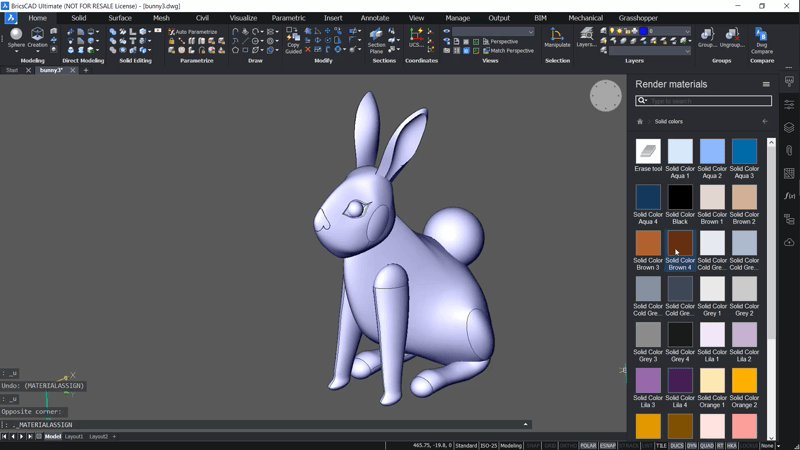Switch to Annotate ribbon tab

pos(375,18)
